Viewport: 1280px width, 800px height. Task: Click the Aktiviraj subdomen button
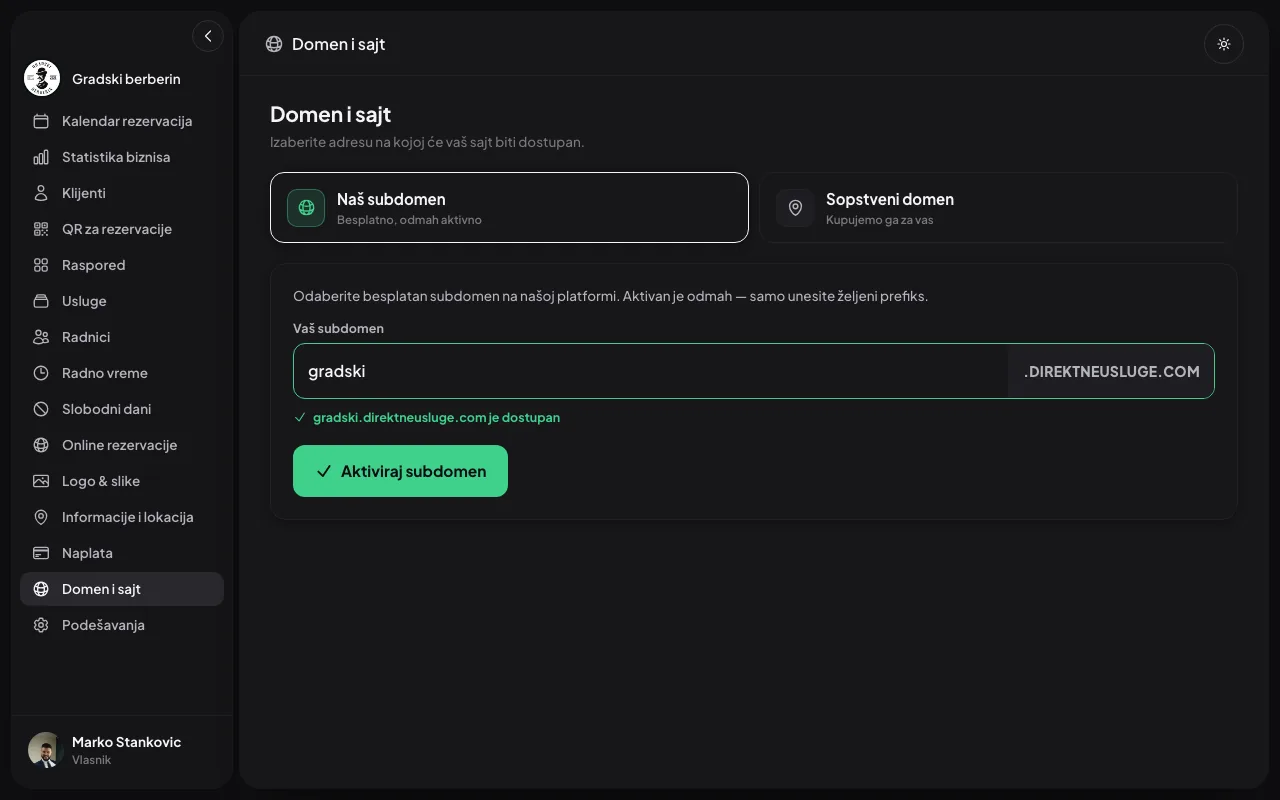click(400, 471)
